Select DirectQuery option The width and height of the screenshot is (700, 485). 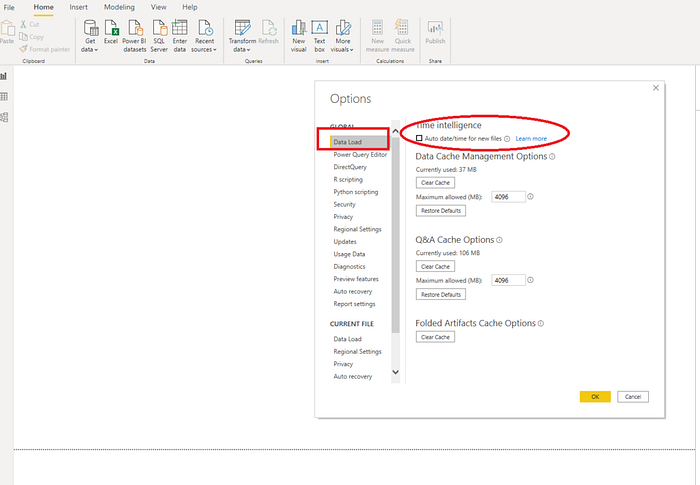(x=350, y=167)
